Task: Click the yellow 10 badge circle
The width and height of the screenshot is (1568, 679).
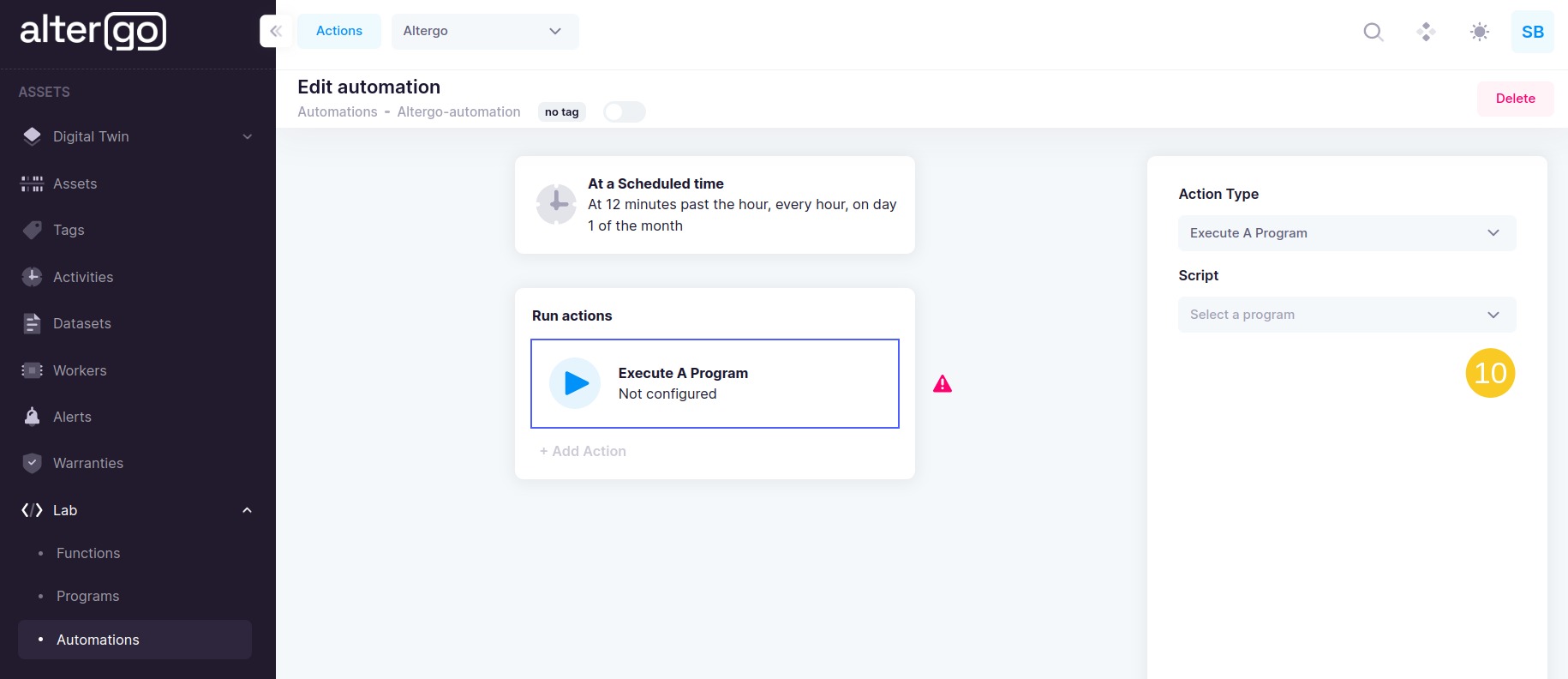Action: 1490,373
